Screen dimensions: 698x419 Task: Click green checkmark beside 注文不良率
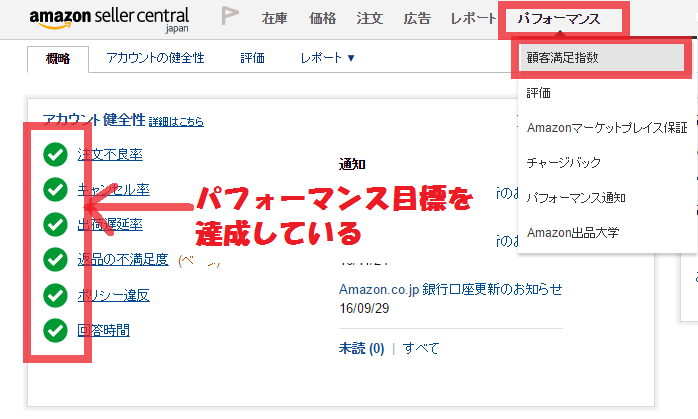pos(55,155)
